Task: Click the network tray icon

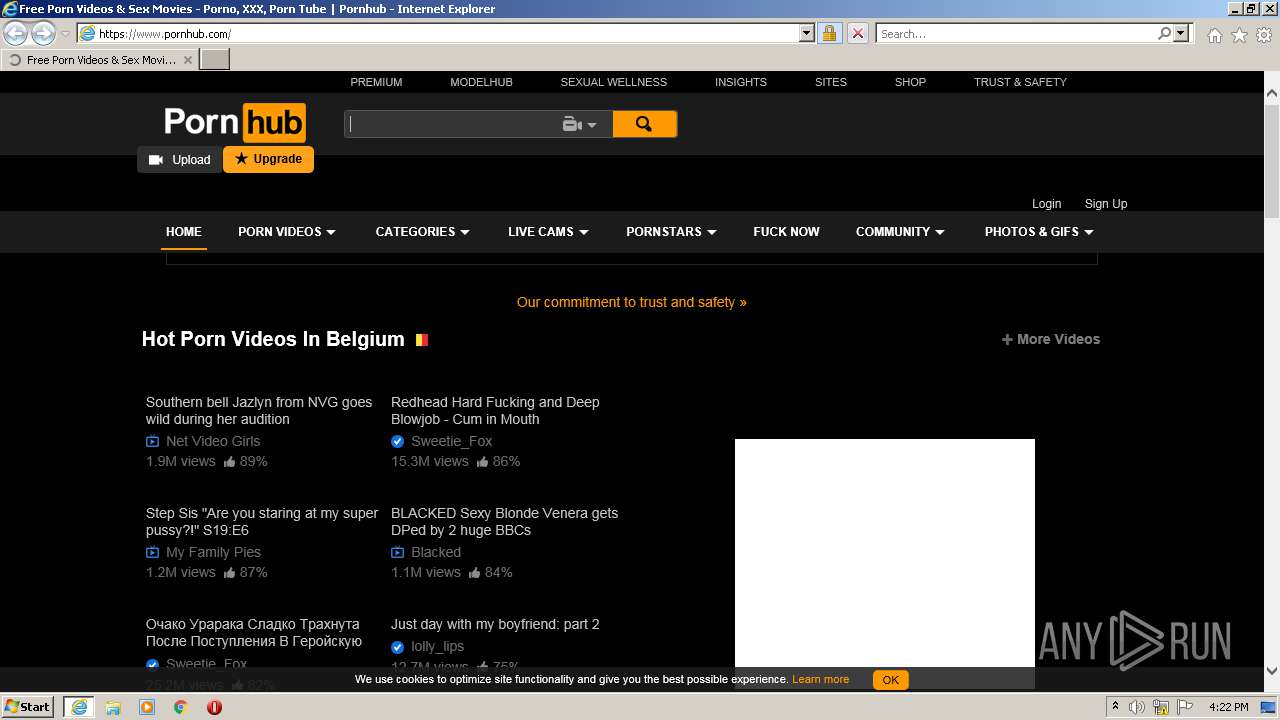Action: click(x=1161, y=707)
